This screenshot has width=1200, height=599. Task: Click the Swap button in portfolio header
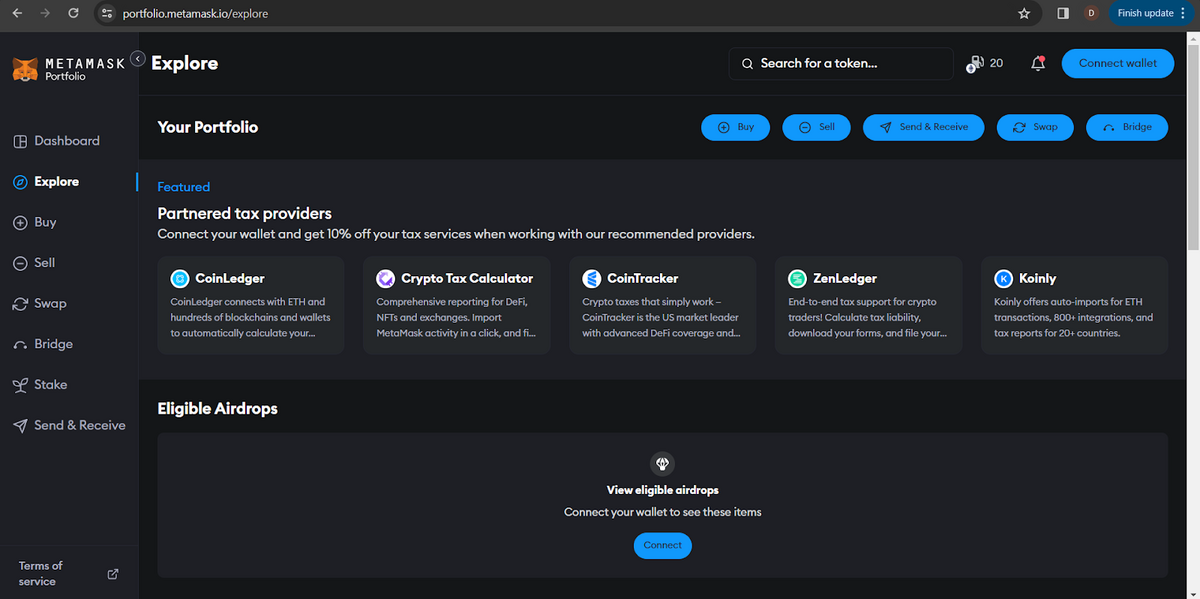tap(1035, 127)
